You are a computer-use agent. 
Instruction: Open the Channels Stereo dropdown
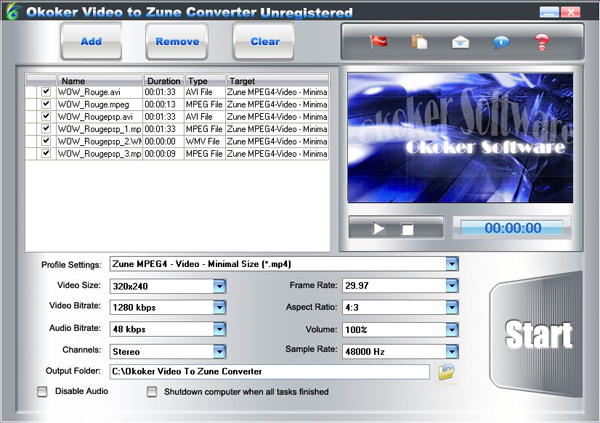(220, 351)
